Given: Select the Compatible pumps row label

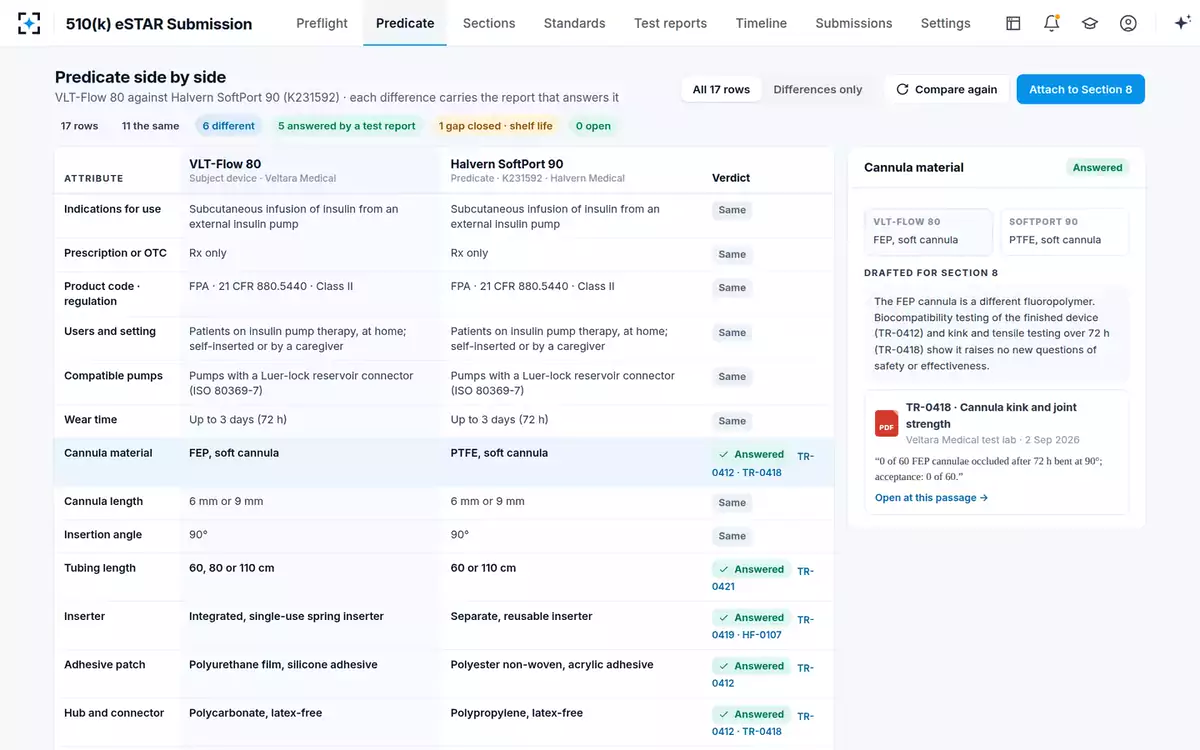Looking at the screenshot, I should (x=113, y=376).
